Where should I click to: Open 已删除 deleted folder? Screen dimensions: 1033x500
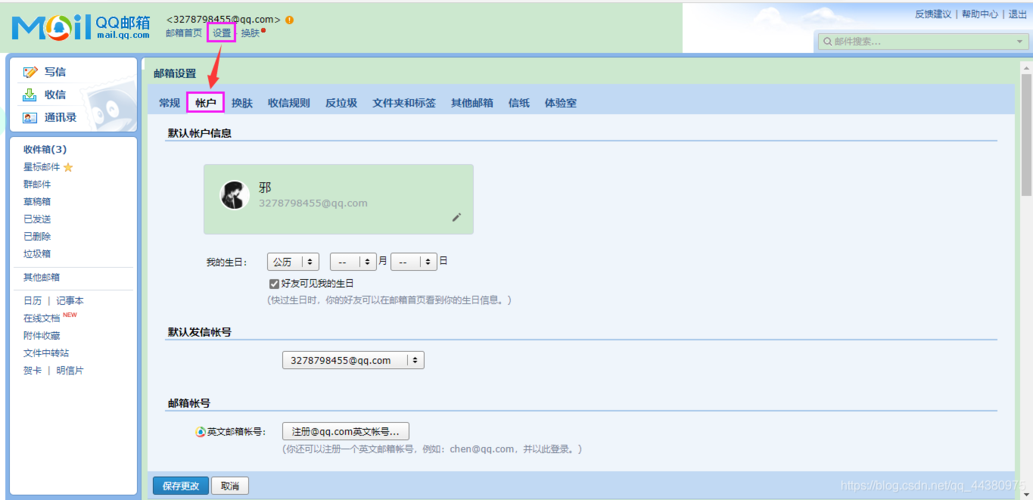37,236
